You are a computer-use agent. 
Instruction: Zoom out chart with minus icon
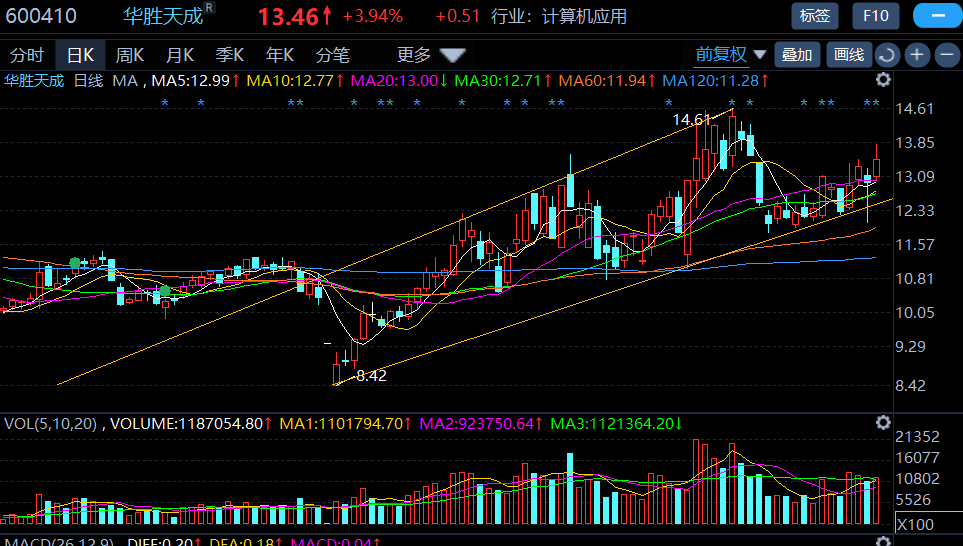pos(947,55)
